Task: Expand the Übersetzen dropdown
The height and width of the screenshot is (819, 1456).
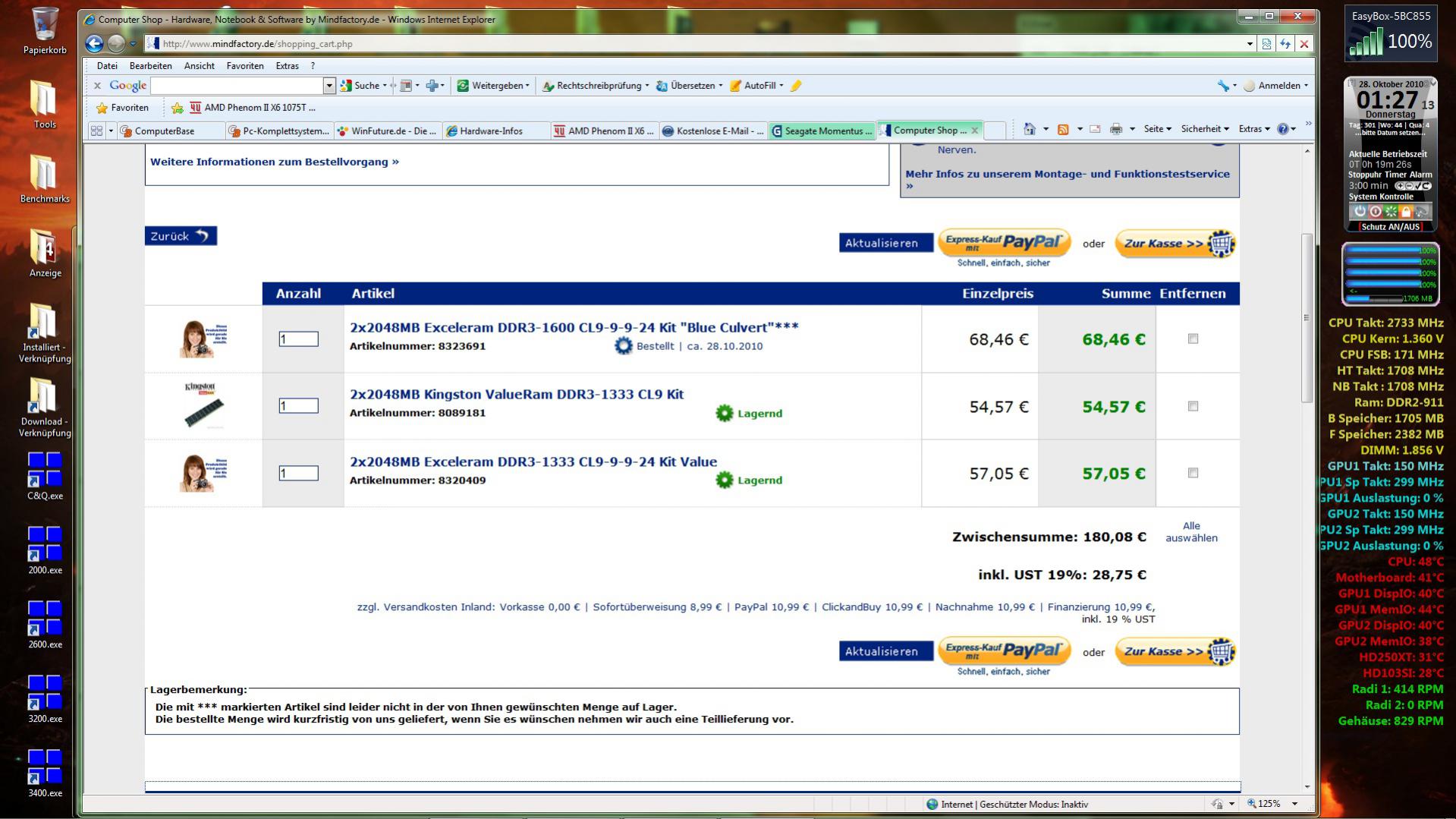Action: point(721,86)
